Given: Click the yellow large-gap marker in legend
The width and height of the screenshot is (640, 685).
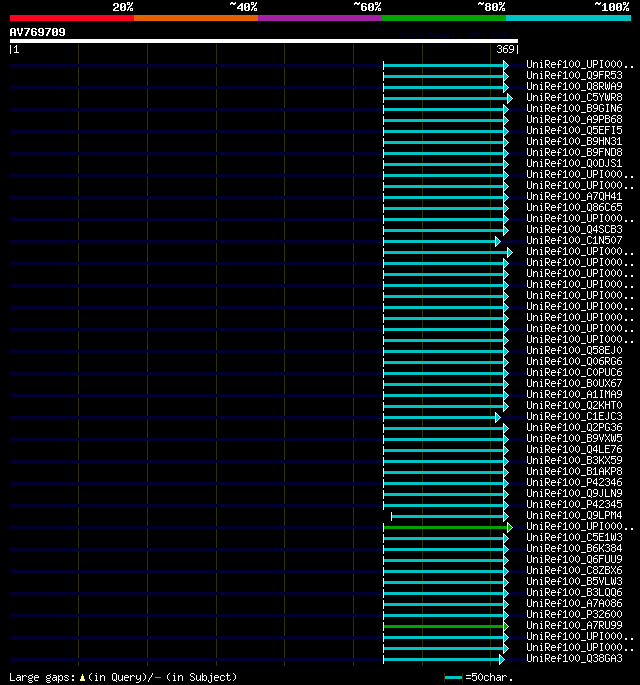Looking at the screenshot, I should point(82,678).
